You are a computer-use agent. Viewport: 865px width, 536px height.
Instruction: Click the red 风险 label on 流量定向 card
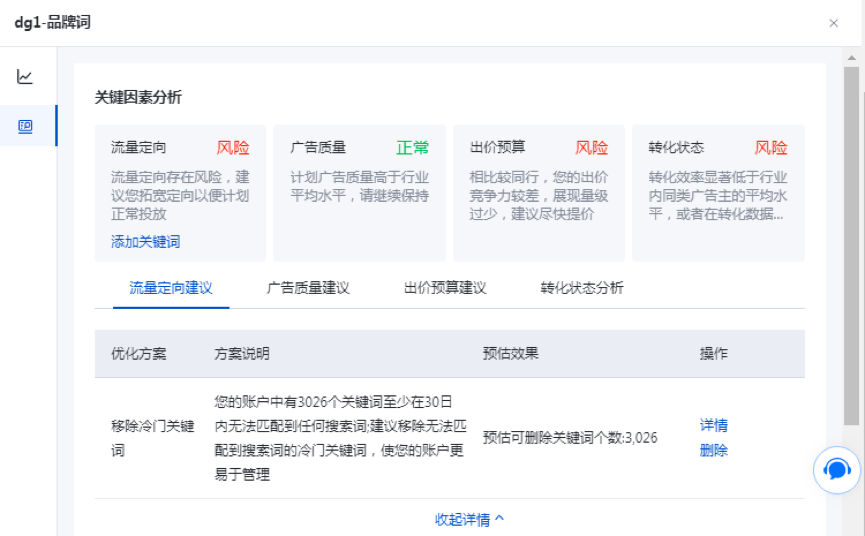point(233,148)
